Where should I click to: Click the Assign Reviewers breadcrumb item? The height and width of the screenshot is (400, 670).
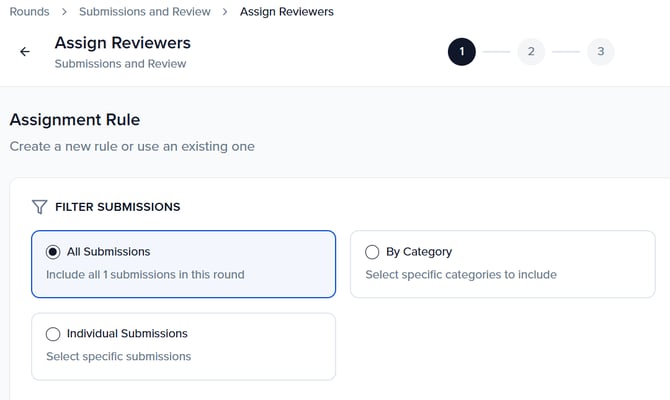coord(286,12)
